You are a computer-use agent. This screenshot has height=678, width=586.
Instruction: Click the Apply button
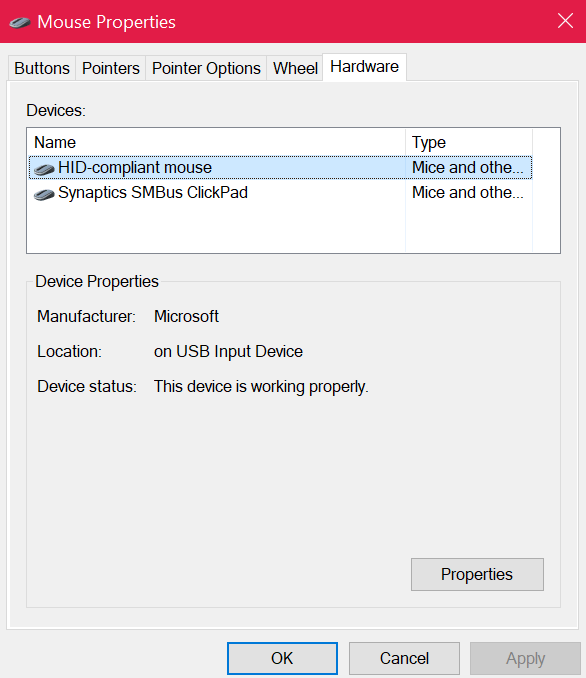[x=525, y=658]
